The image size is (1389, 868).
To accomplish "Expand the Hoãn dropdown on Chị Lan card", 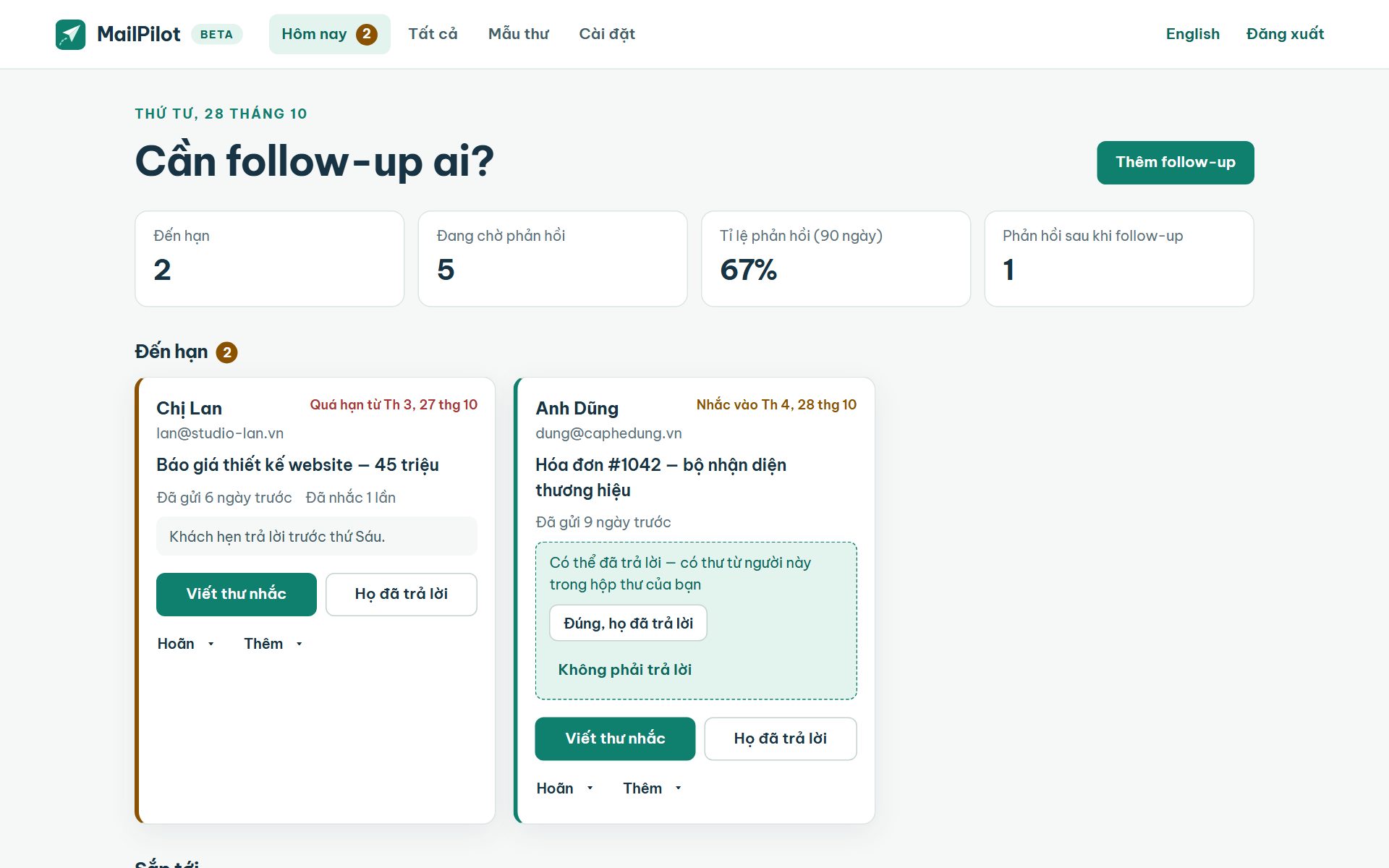I will [186, 644].
